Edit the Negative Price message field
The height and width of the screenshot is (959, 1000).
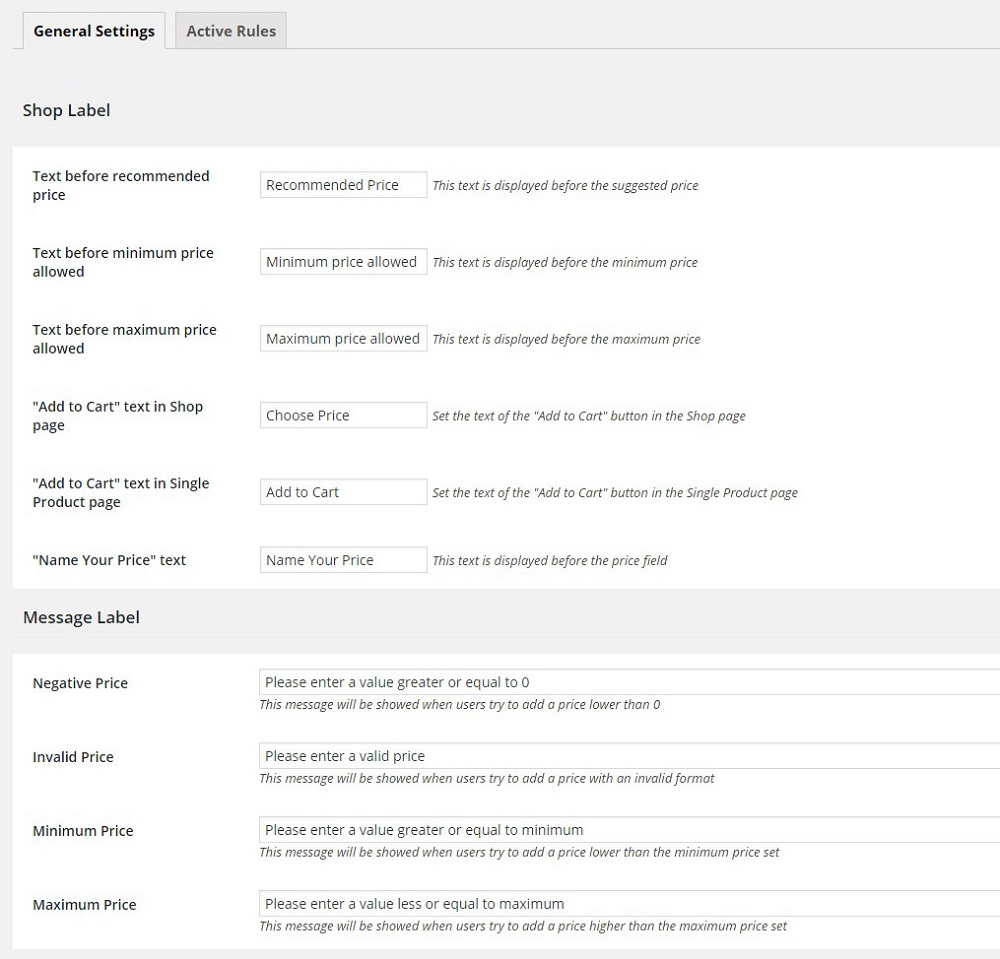point(629,682)
